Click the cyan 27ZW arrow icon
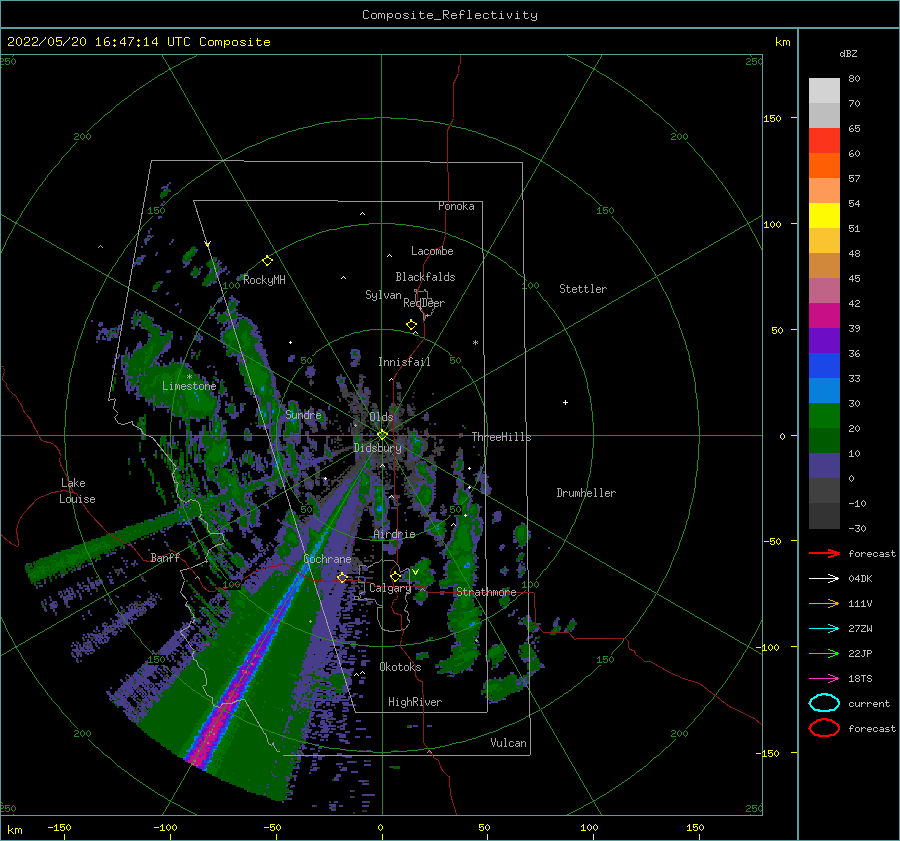 click(x=824, y=629)
